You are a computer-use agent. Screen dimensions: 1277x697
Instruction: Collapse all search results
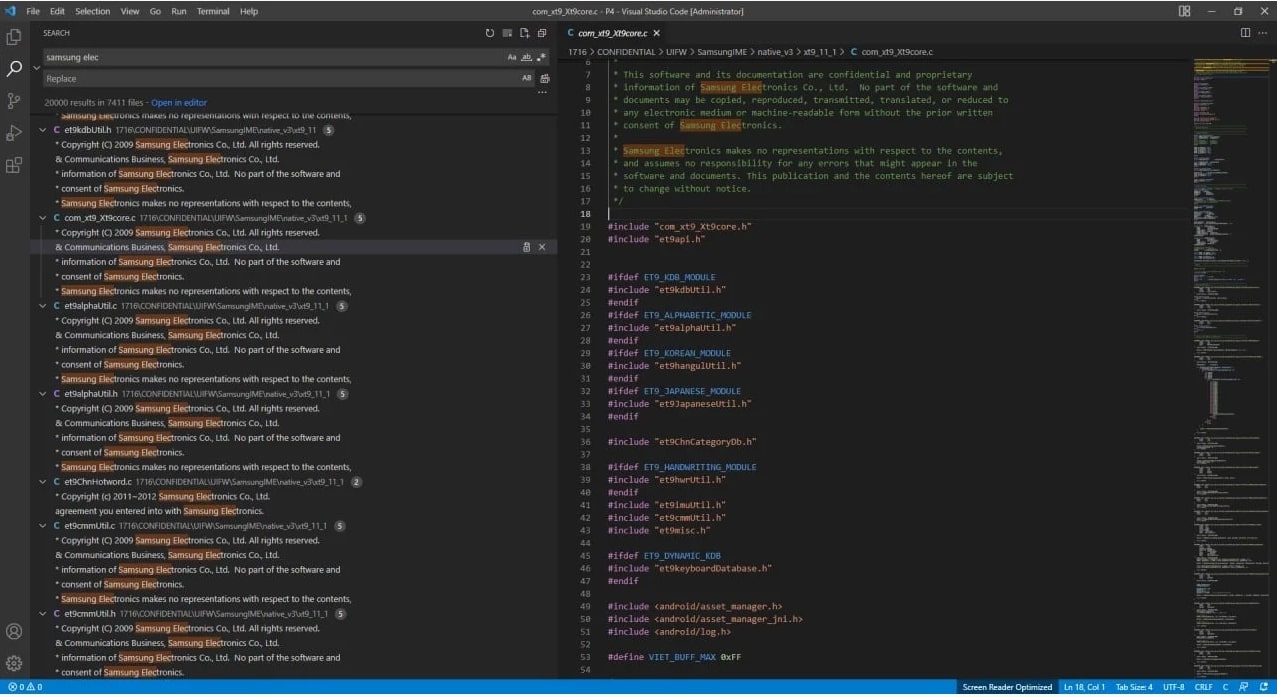pos(541,33)
